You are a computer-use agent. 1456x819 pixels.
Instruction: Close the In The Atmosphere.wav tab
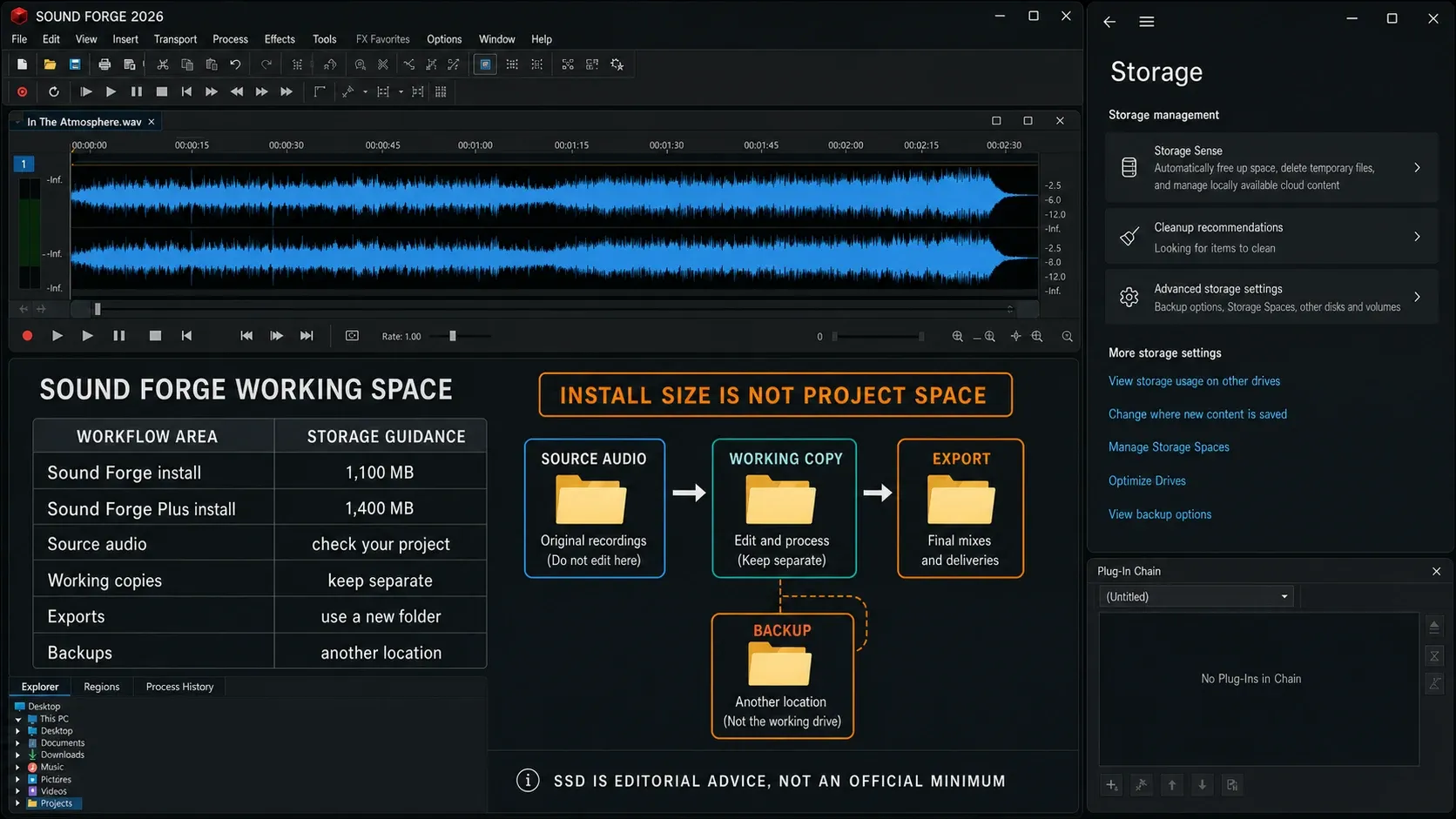pos(152,122)
